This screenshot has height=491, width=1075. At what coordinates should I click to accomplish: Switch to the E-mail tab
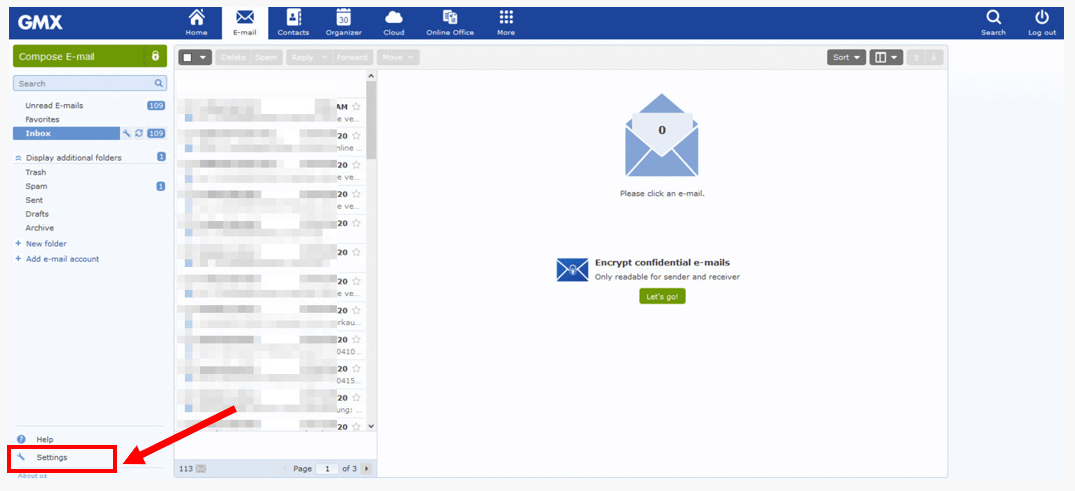(x=245, y=23)
